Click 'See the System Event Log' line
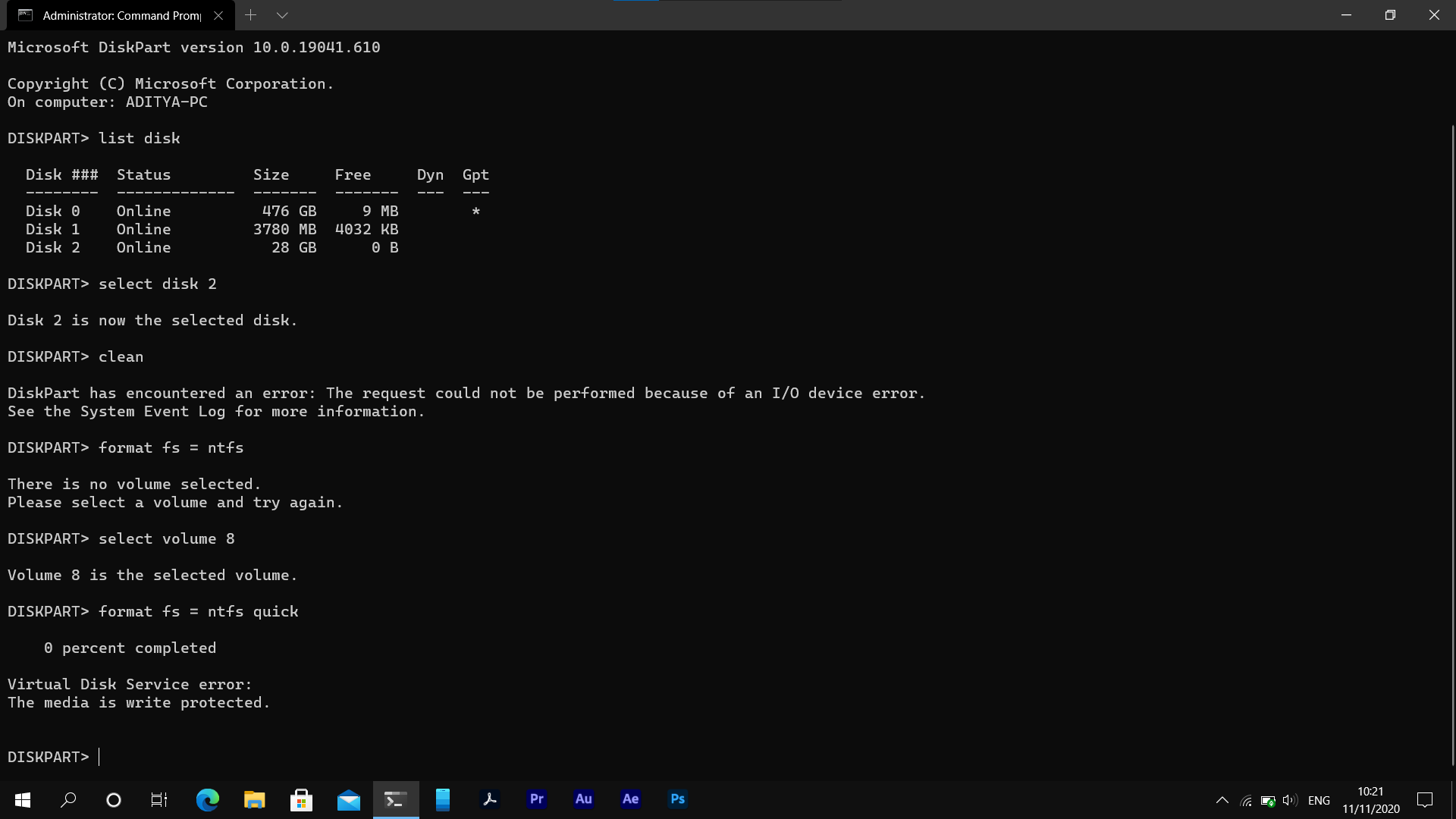The height and width of the screenshot is (819, 1456). coord(216,411)
